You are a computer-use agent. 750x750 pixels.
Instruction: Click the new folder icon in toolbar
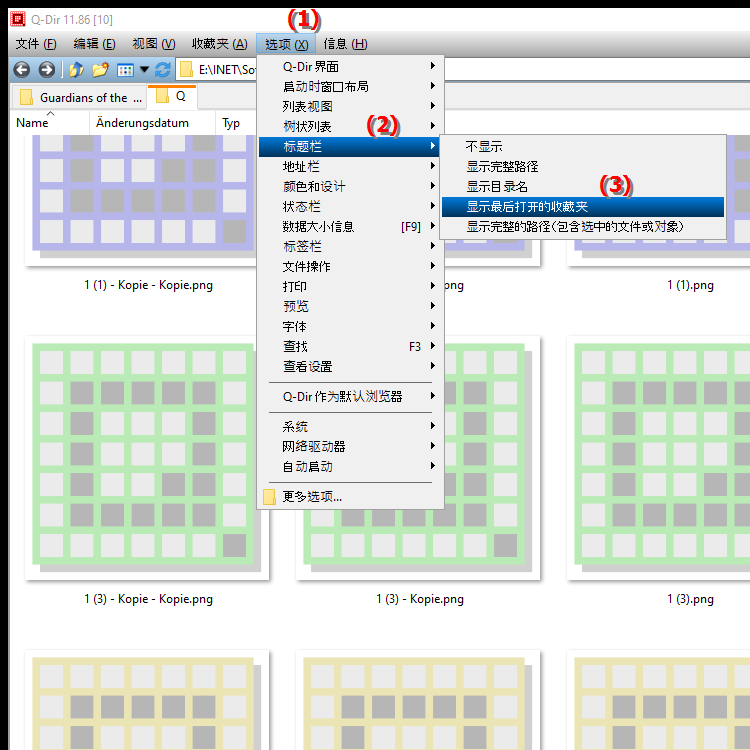[x=100, y=70]
